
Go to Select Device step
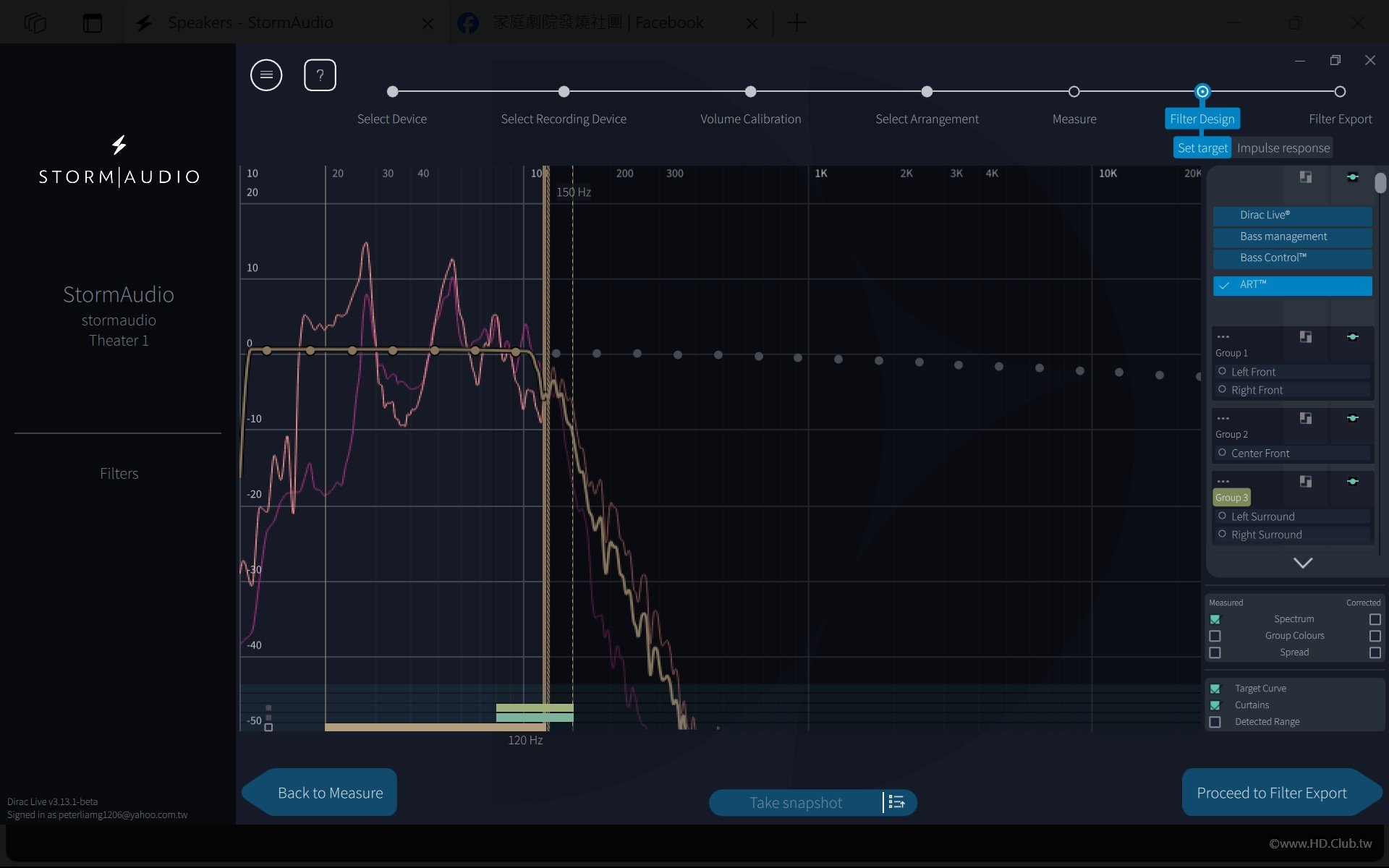click(x=392, y=92)
